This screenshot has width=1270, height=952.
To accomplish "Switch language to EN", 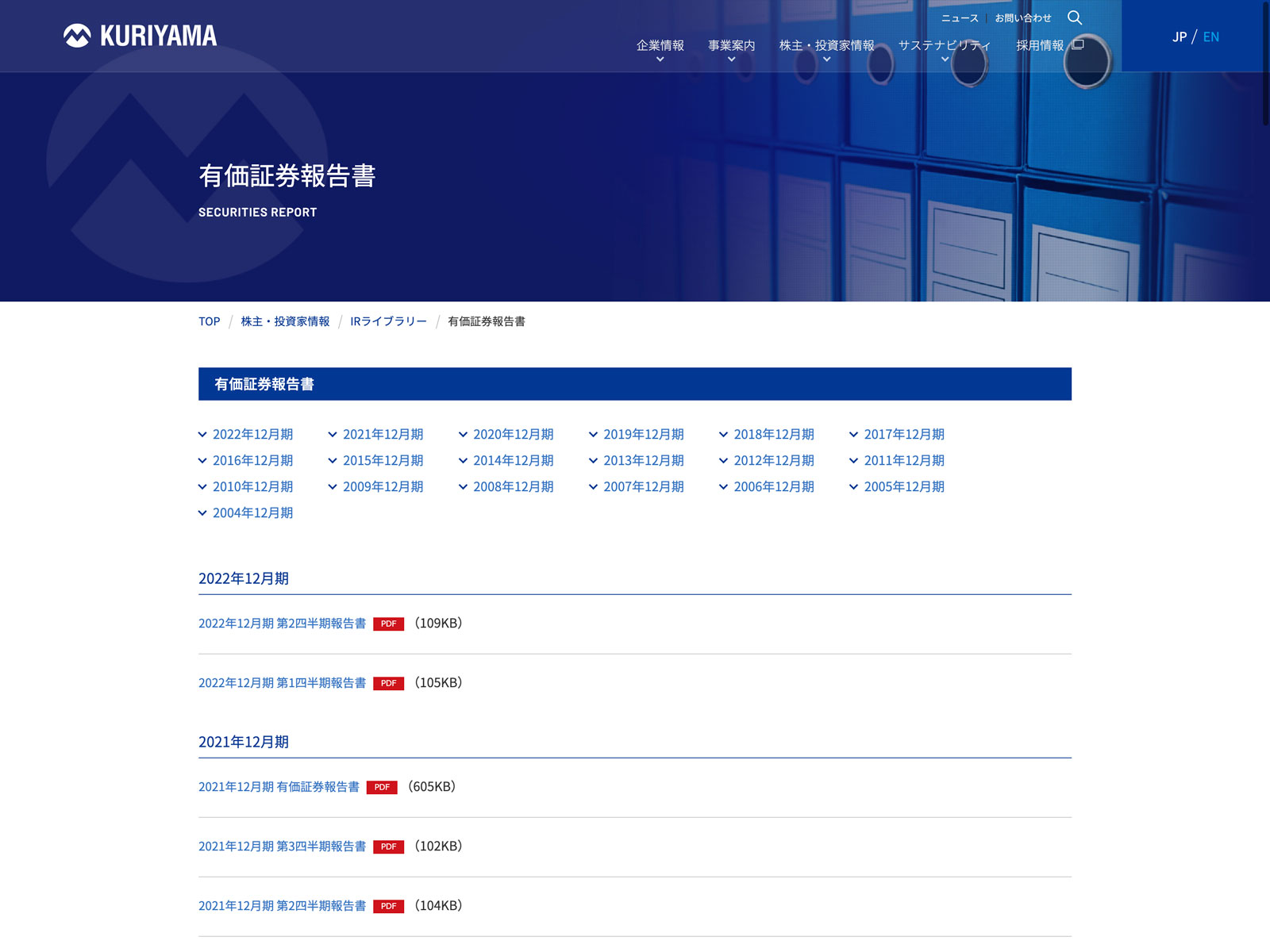I will 1211,36.
